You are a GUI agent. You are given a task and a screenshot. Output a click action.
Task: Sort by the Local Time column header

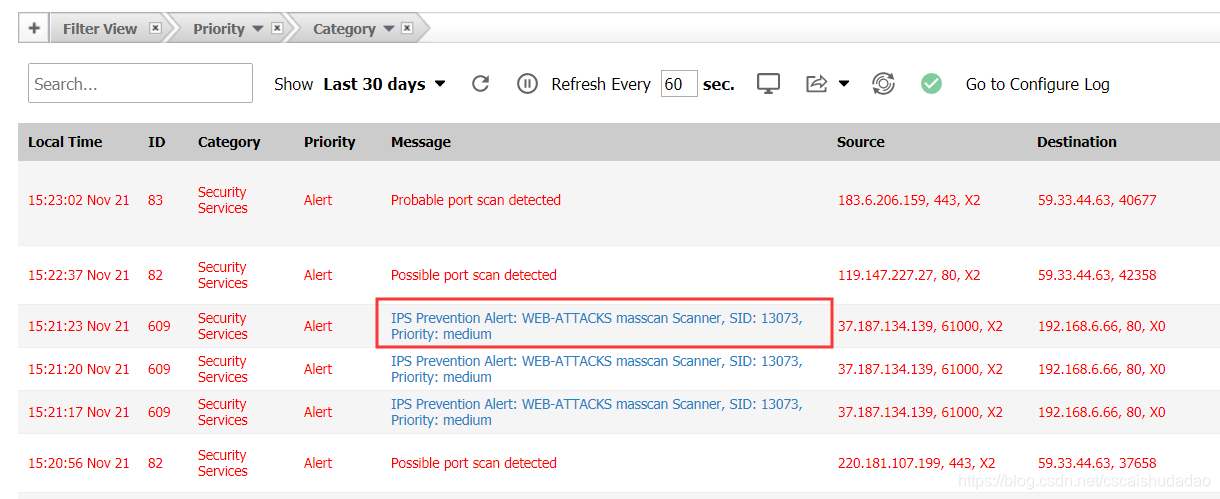(65, 142)
